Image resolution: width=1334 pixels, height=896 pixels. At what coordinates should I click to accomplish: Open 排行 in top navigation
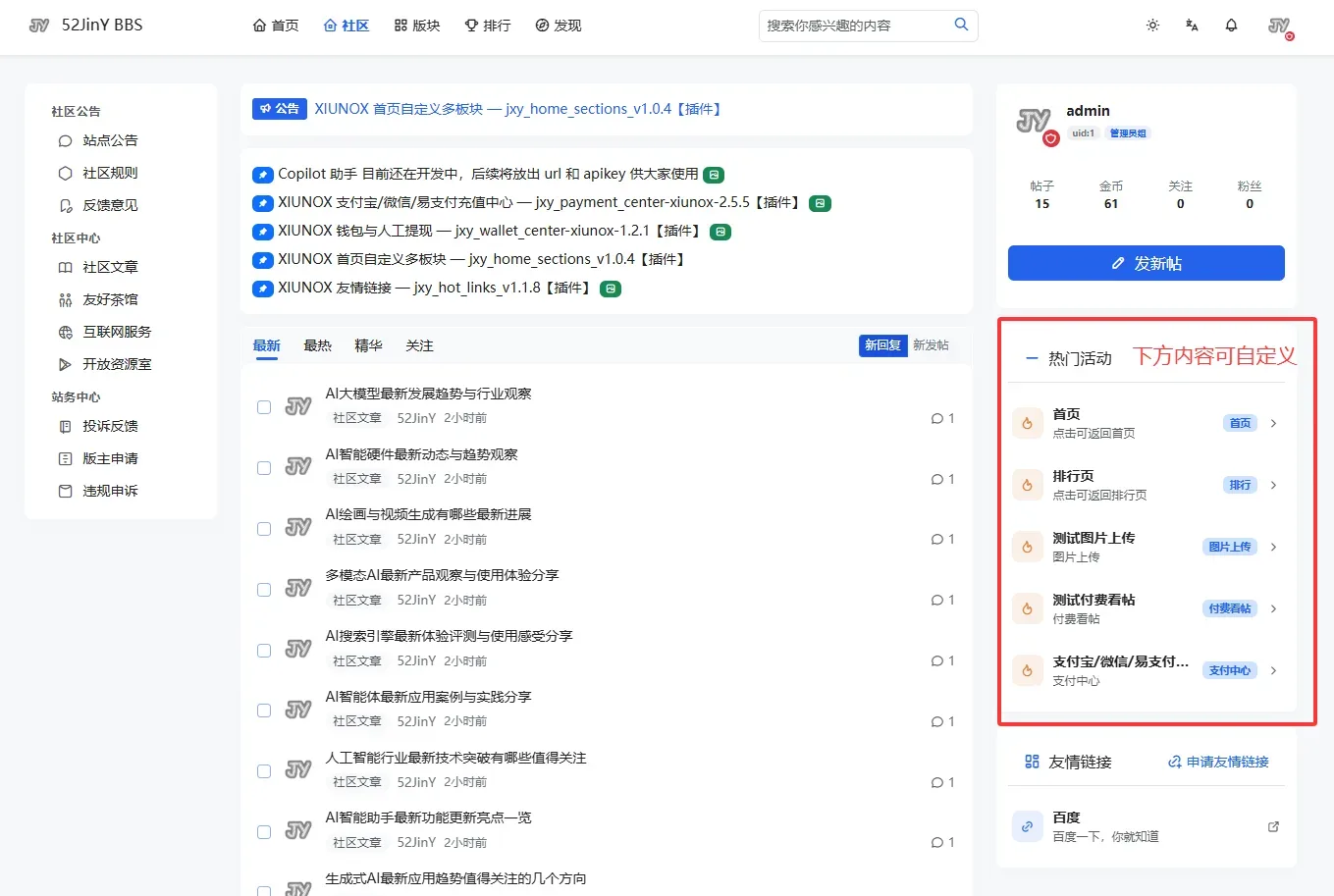[x=488, y=26]
